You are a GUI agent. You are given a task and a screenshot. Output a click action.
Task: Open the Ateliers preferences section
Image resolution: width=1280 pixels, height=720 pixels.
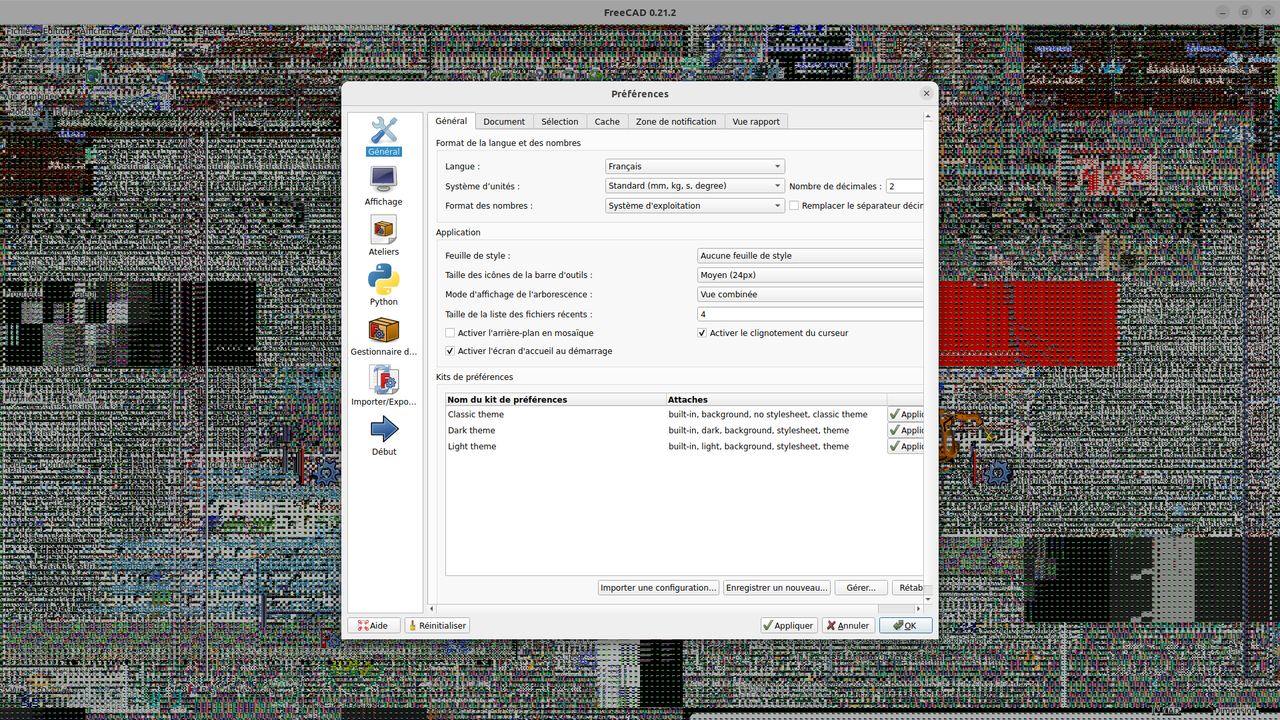pyautogui.click(x=384, y=237)
